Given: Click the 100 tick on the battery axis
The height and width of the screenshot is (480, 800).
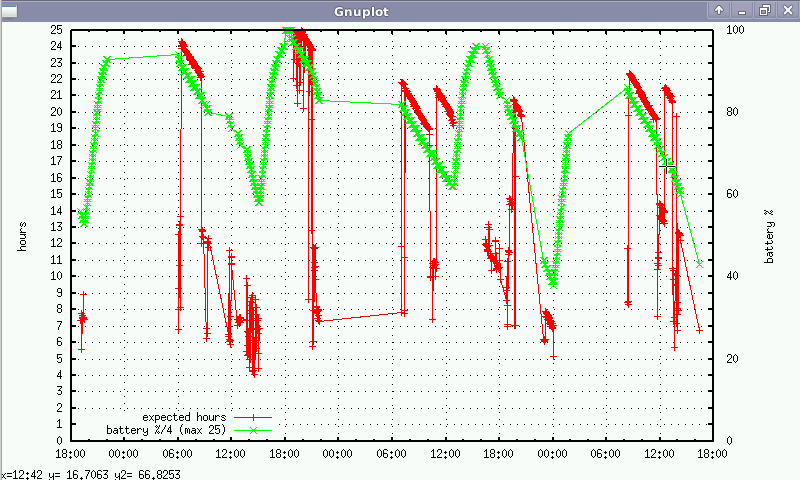Looking at the screenshot, I should click(x=732, y=29).
